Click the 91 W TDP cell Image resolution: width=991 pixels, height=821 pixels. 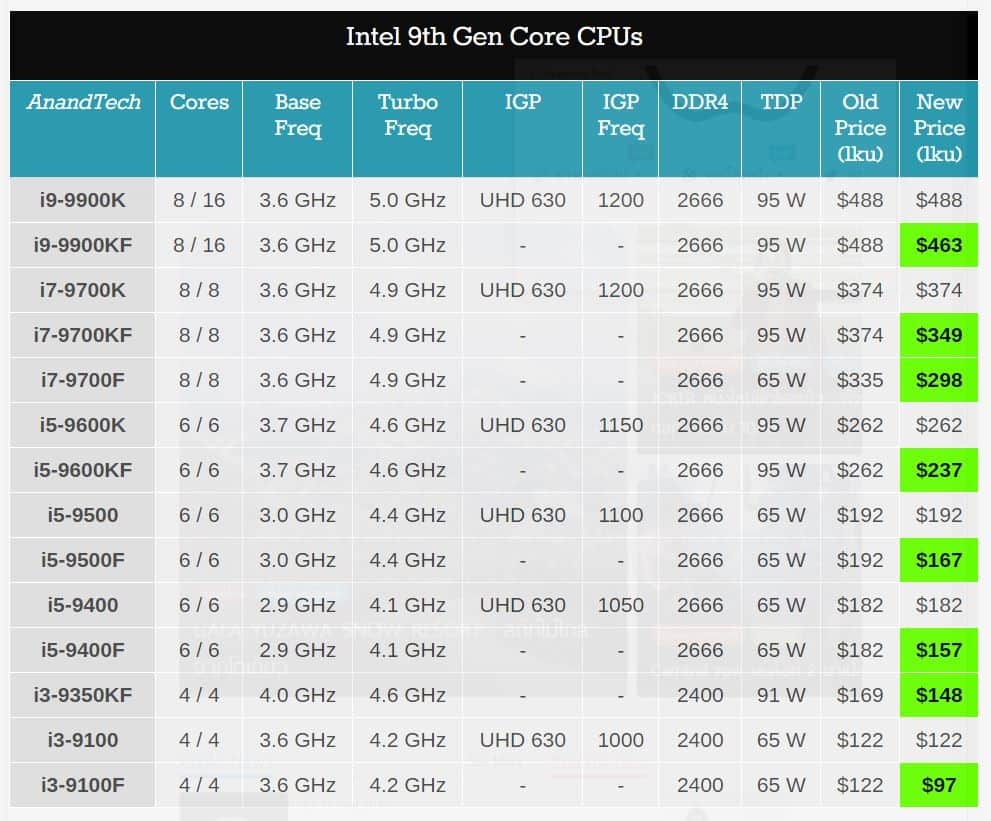click(x=781, y=695)
